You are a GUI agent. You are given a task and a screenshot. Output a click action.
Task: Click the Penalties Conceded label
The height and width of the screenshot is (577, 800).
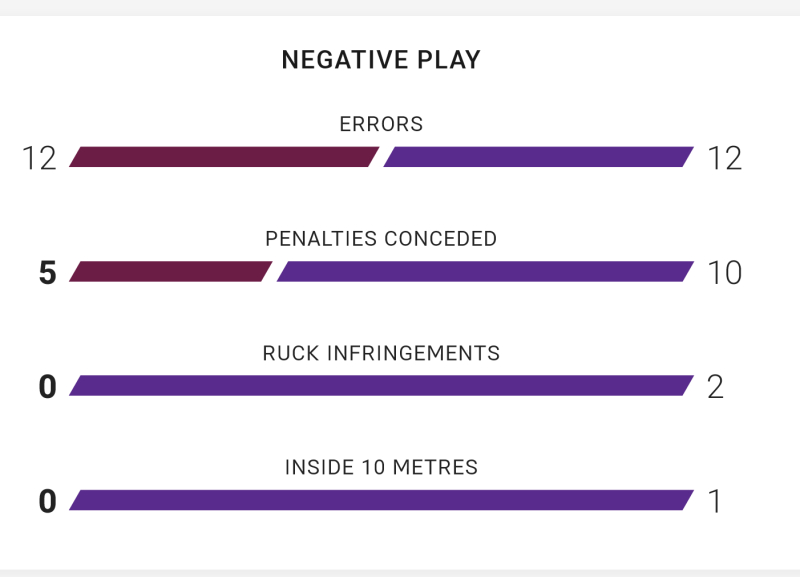click(x=381, y=239)
